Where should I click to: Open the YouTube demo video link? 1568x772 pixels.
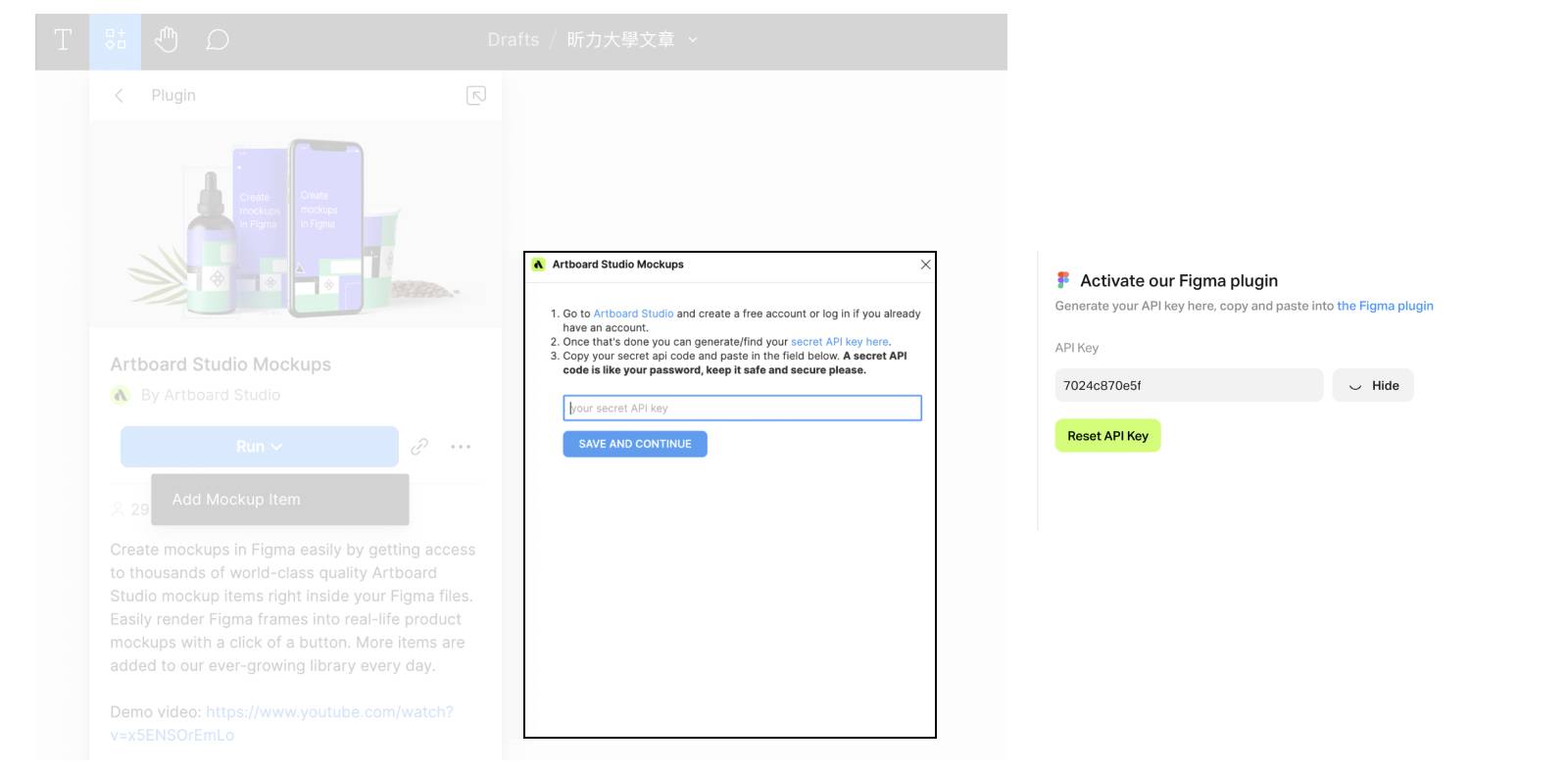click(282, 723)
